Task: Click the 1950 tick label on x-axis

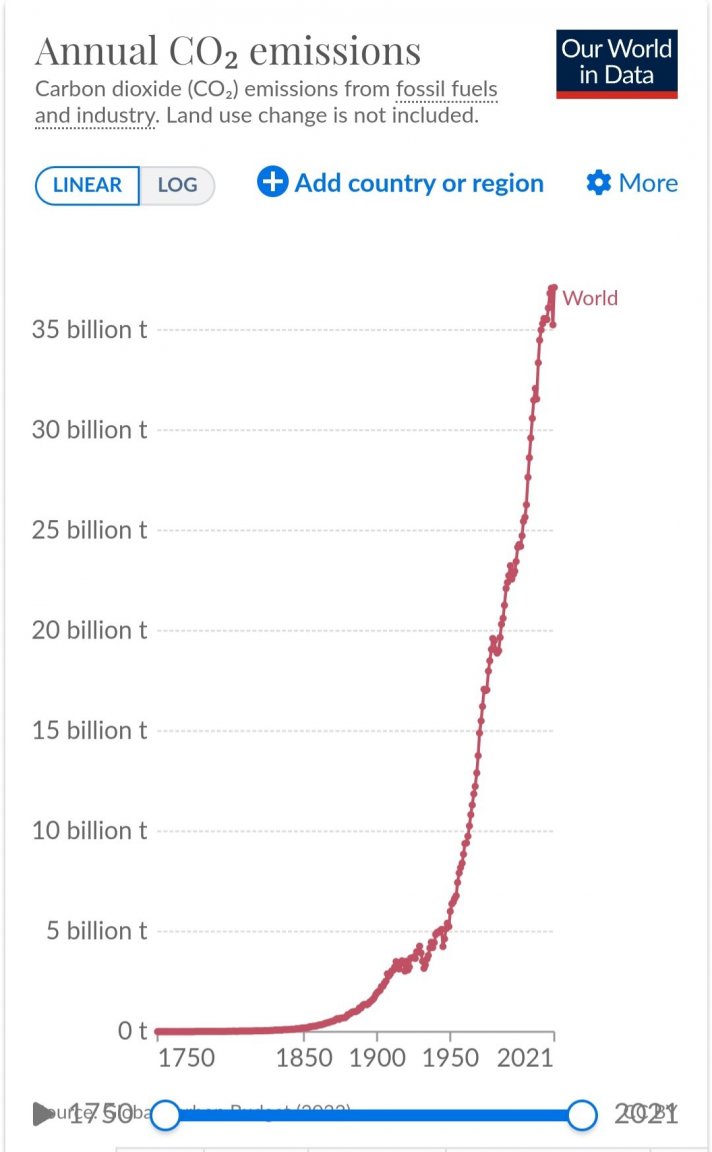Action: click(450, 1058)
